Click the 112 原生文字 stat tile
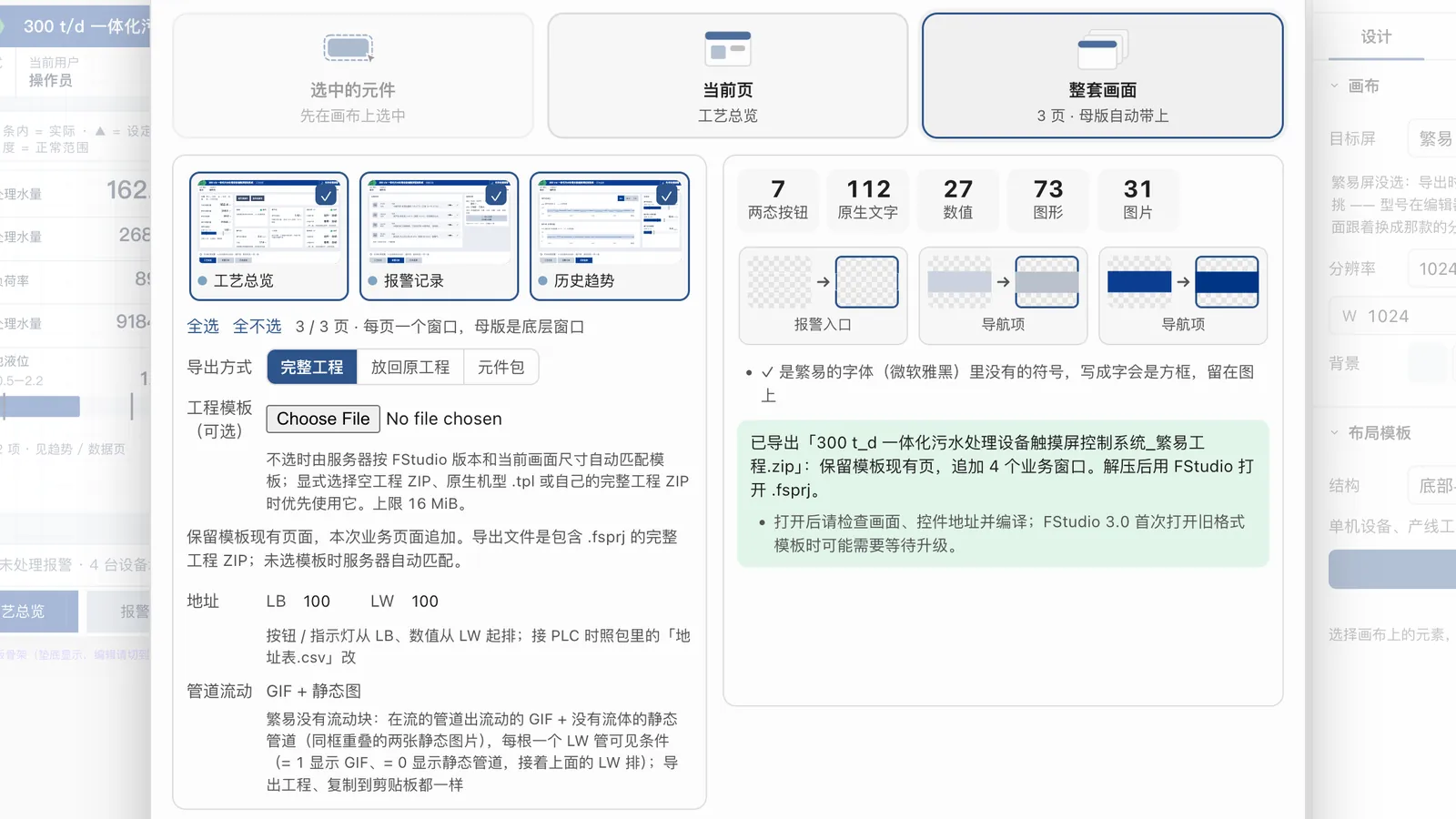Screen dimensions: 1456x819 pyautogui.click(x=868, y=199)
